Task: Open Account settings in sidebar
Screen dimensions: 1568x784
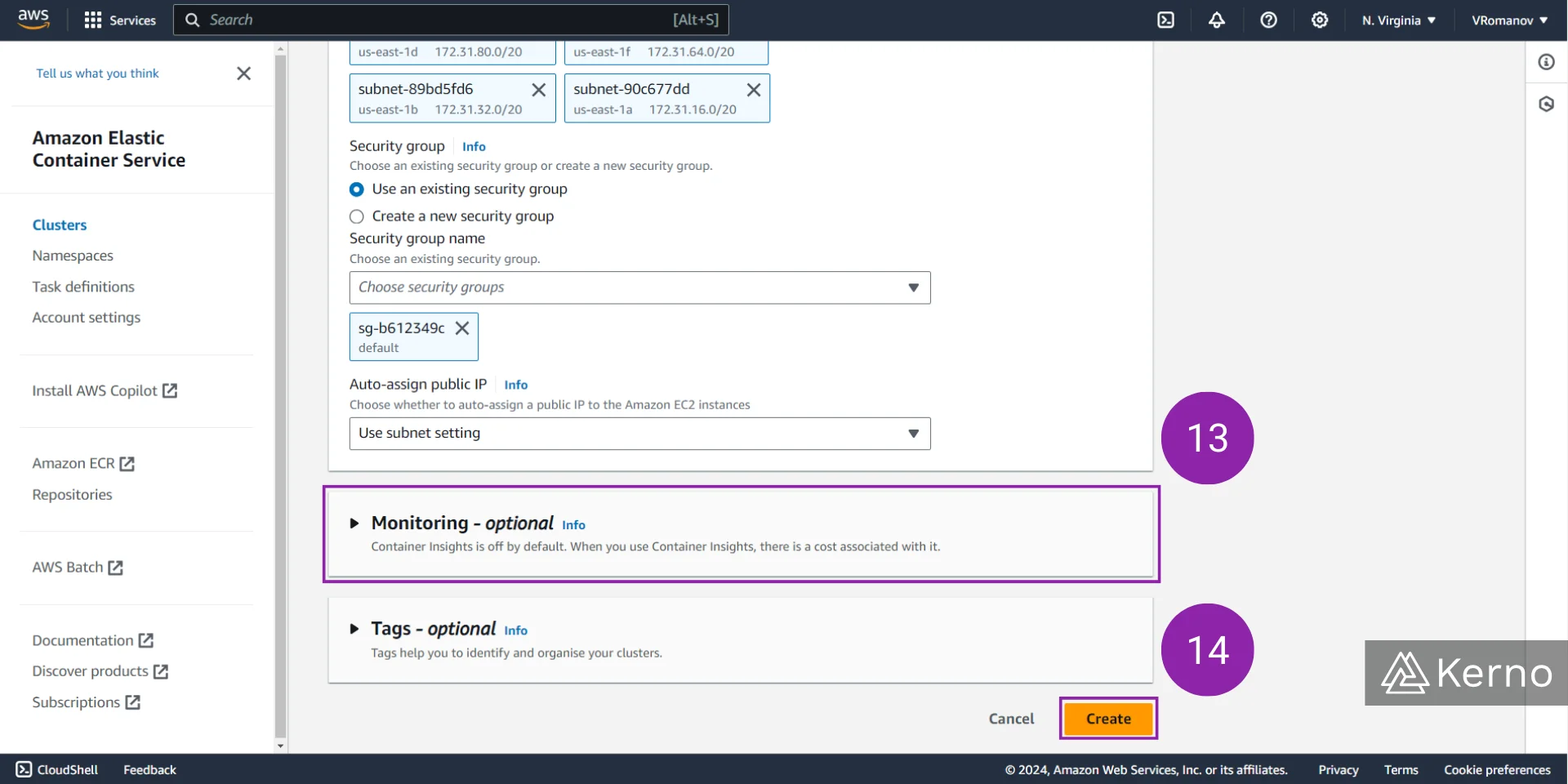Action: (x=86, y=318)
